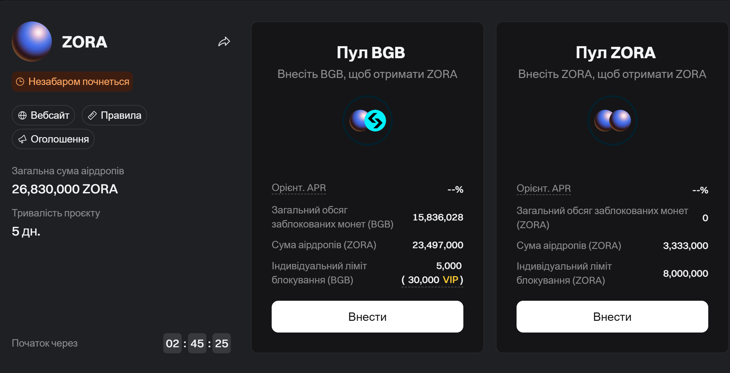Click the ZORA token sphere logo
The height and width of the screenshot is (373, 730).
point(32,41)
